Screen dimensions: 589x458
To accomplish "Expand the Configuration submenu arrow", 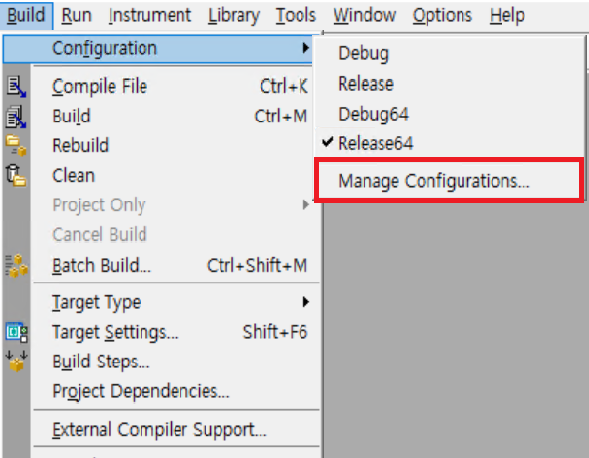I will click(306, 48).
